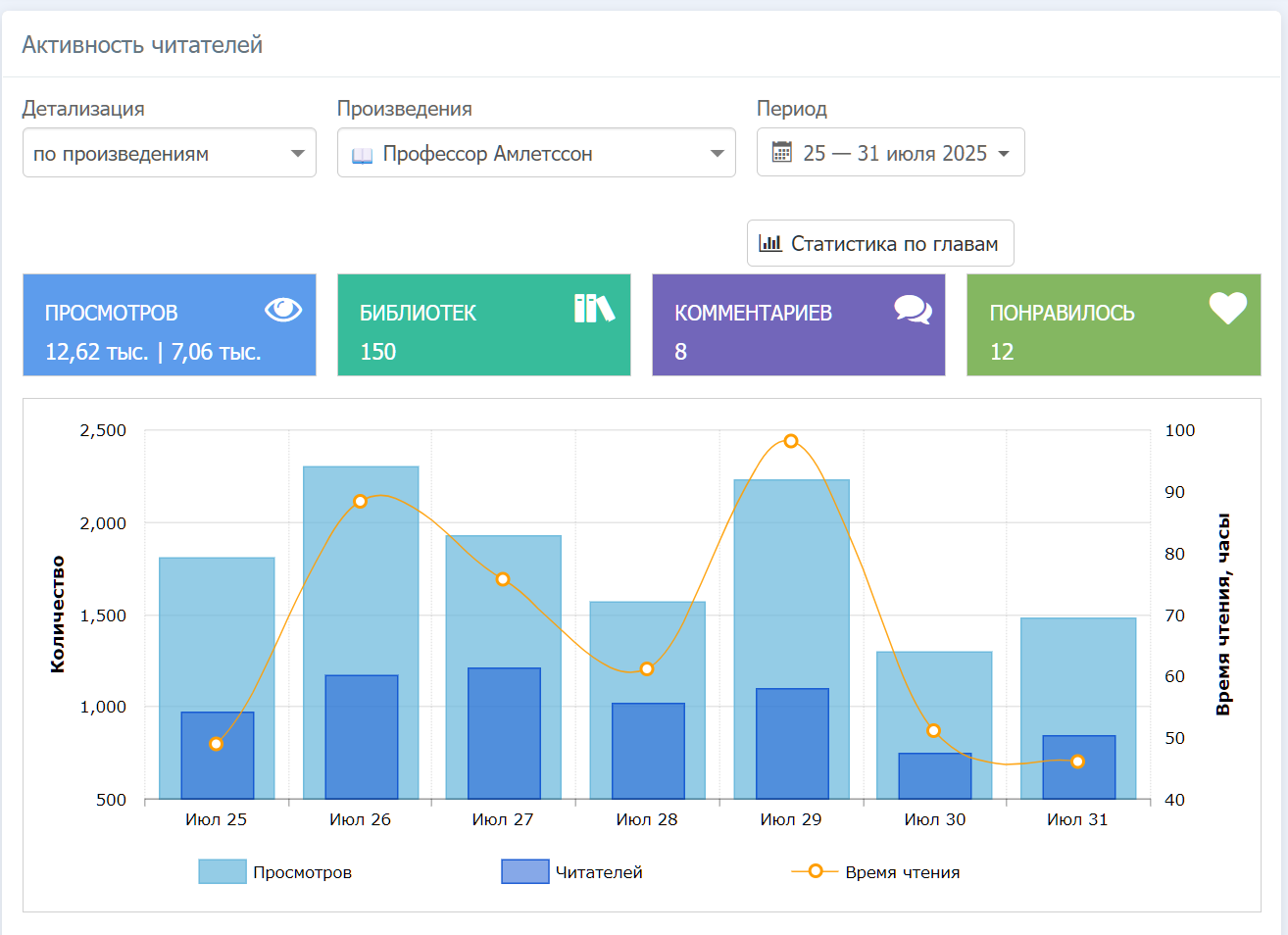Open the Детализация dropdown
The image size is (1288, 935).
point(169,153)
